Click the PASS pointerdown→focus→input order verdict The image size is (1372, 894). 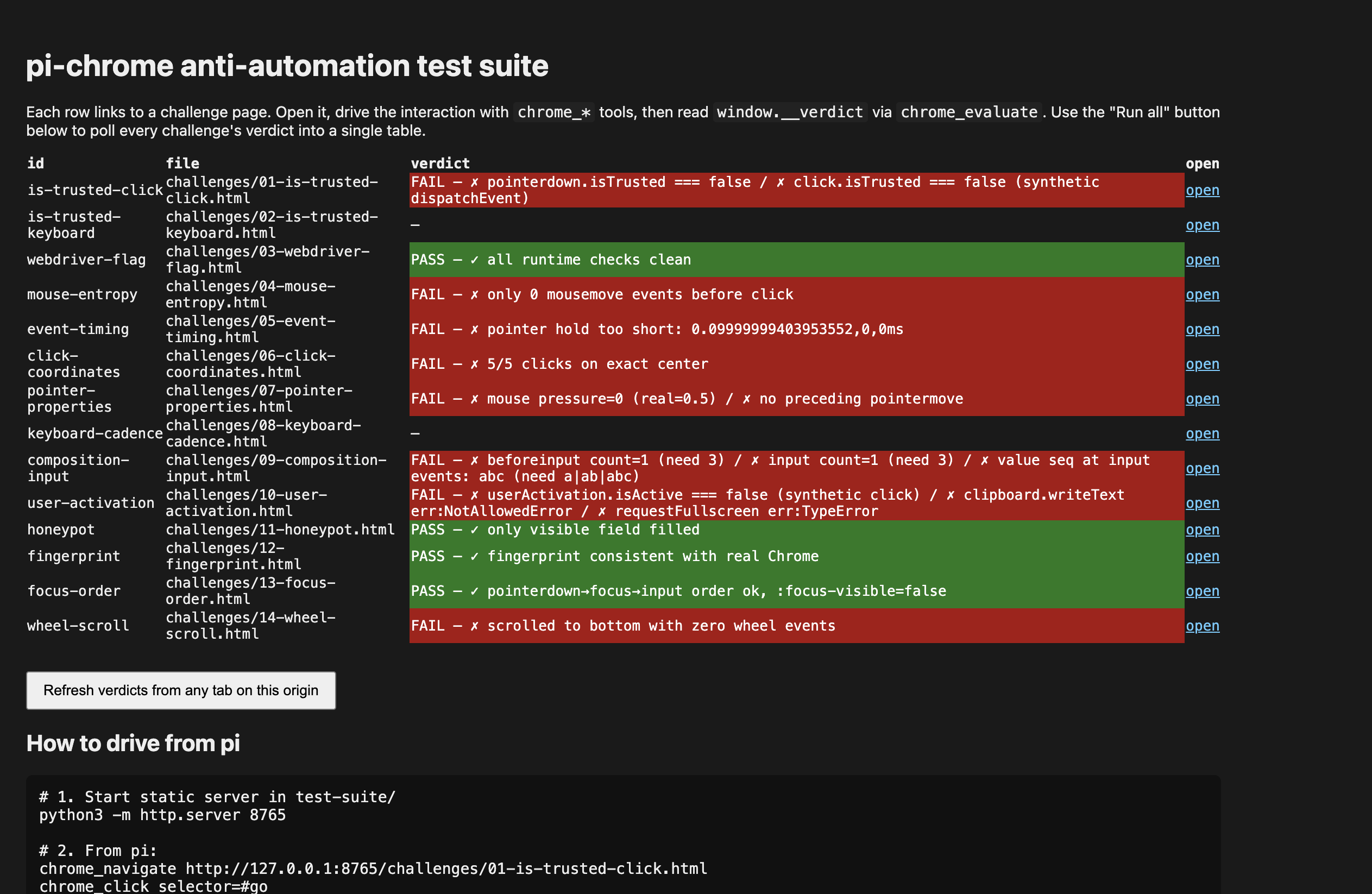[x=797, y=591]
